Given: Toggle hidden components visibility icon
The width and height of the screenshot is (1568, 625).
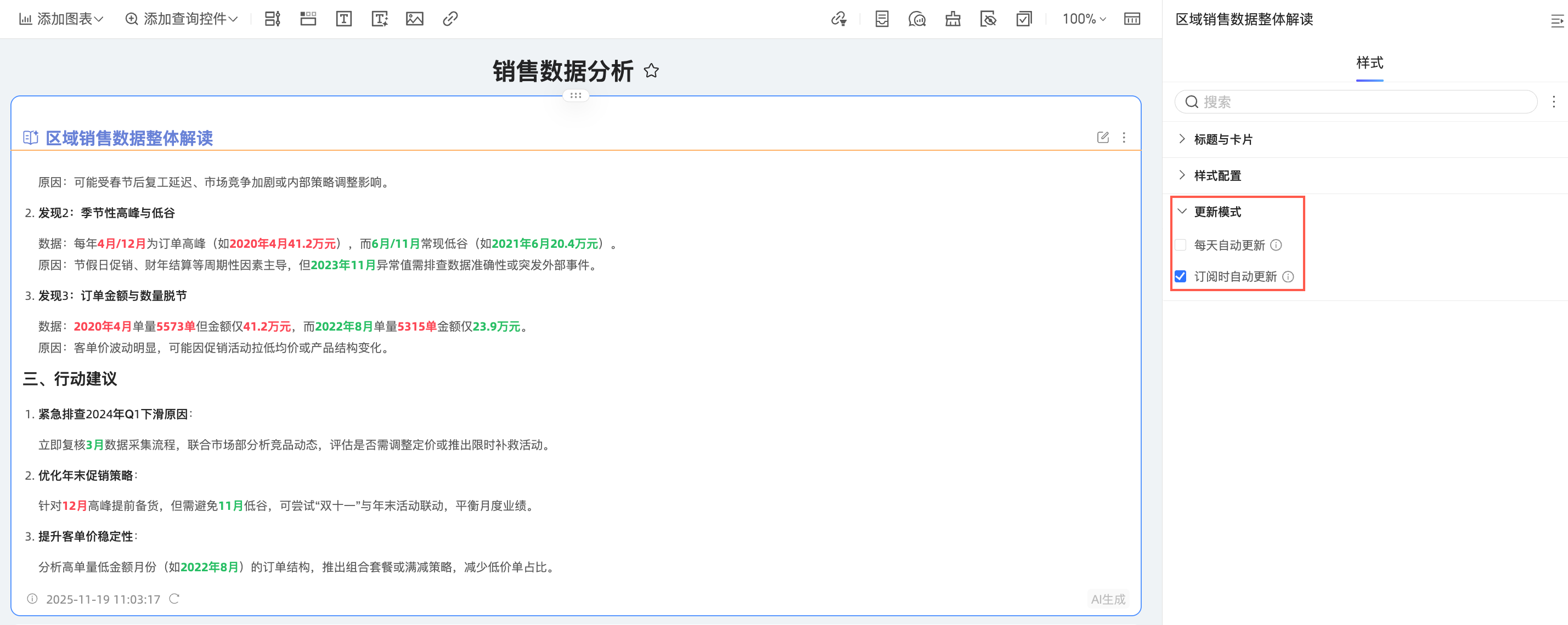Looking at the screenshot, I should tap(989, 19).
